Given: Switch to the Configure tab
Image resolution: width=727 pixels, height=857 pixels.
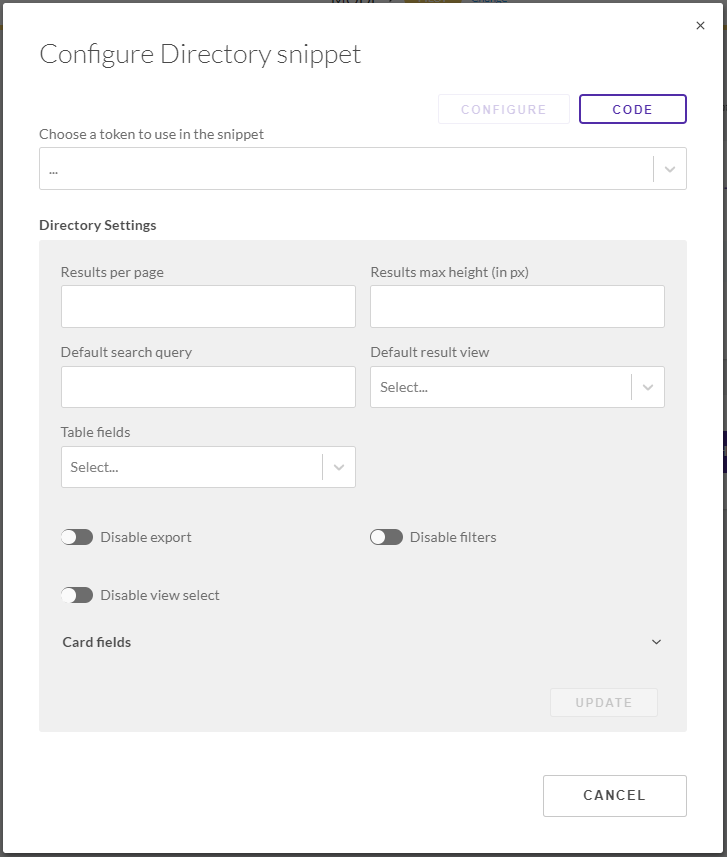Looking at the screenshot, I should (x=503, y=109).
